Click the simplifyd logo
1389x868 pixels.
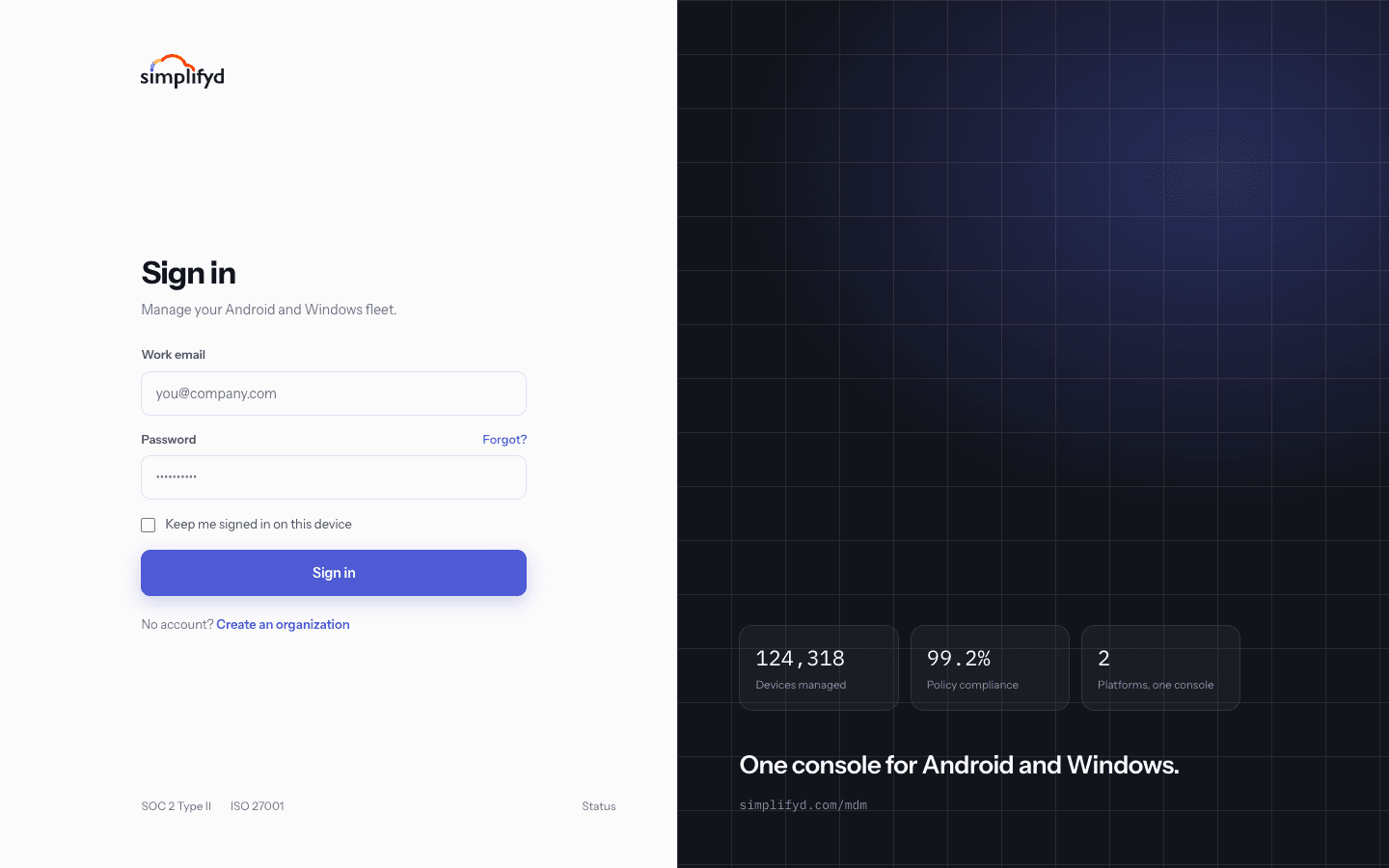pos(182,71)
